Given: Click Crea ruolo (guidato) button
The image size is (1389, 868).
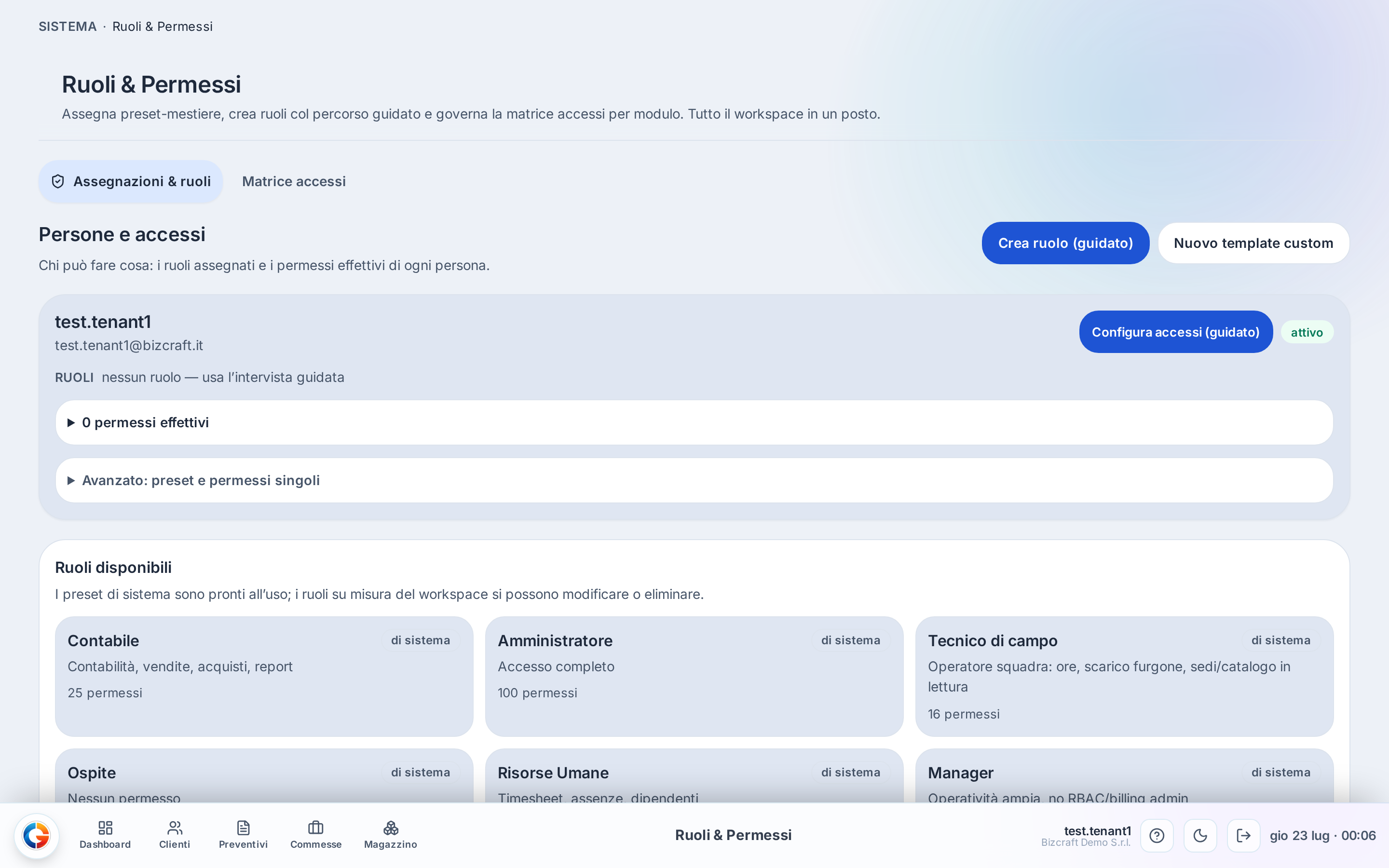Looking at the screenshot, I should coord(1065,243).
